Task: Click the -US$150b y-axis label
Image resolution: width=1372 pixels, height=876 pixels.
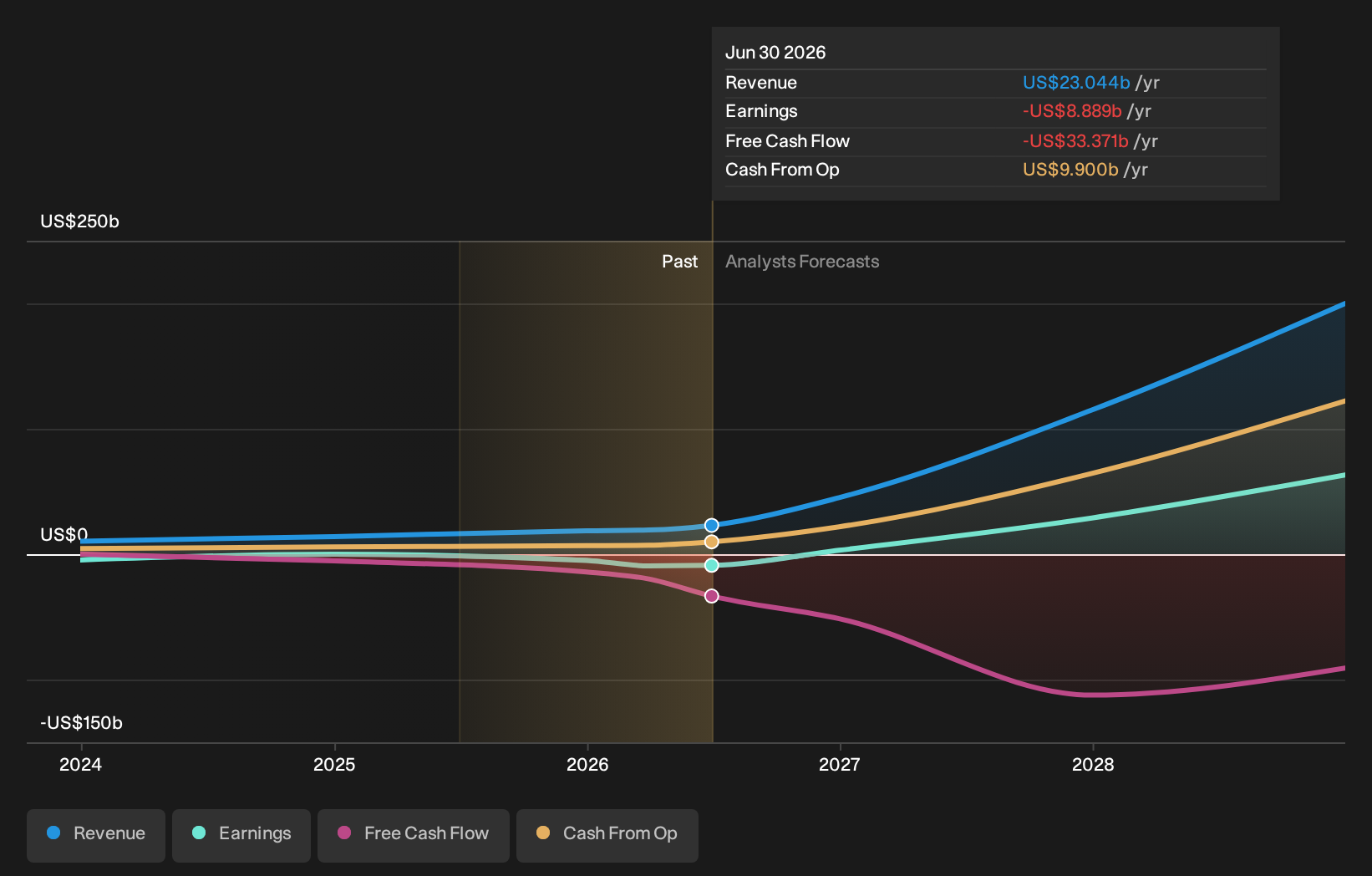Action: (x=81, y=723)
